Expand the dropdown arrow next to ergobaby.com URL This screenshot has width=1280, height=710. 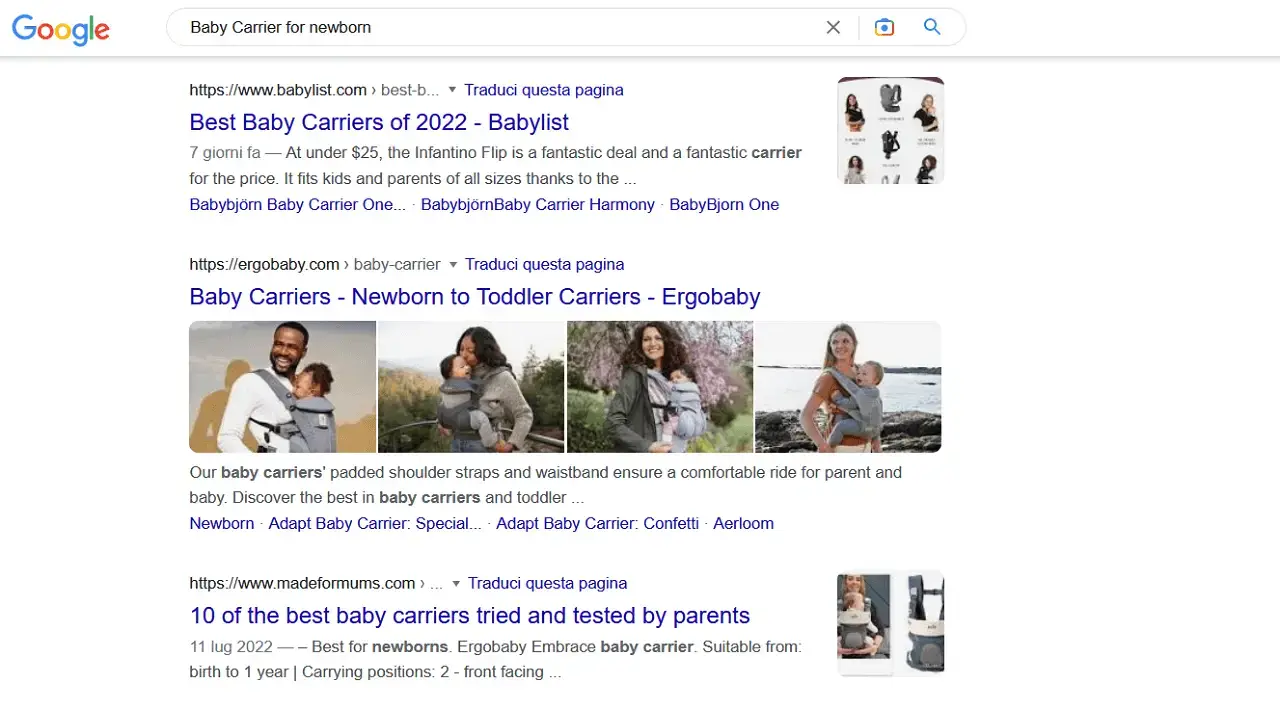point(453,265)
